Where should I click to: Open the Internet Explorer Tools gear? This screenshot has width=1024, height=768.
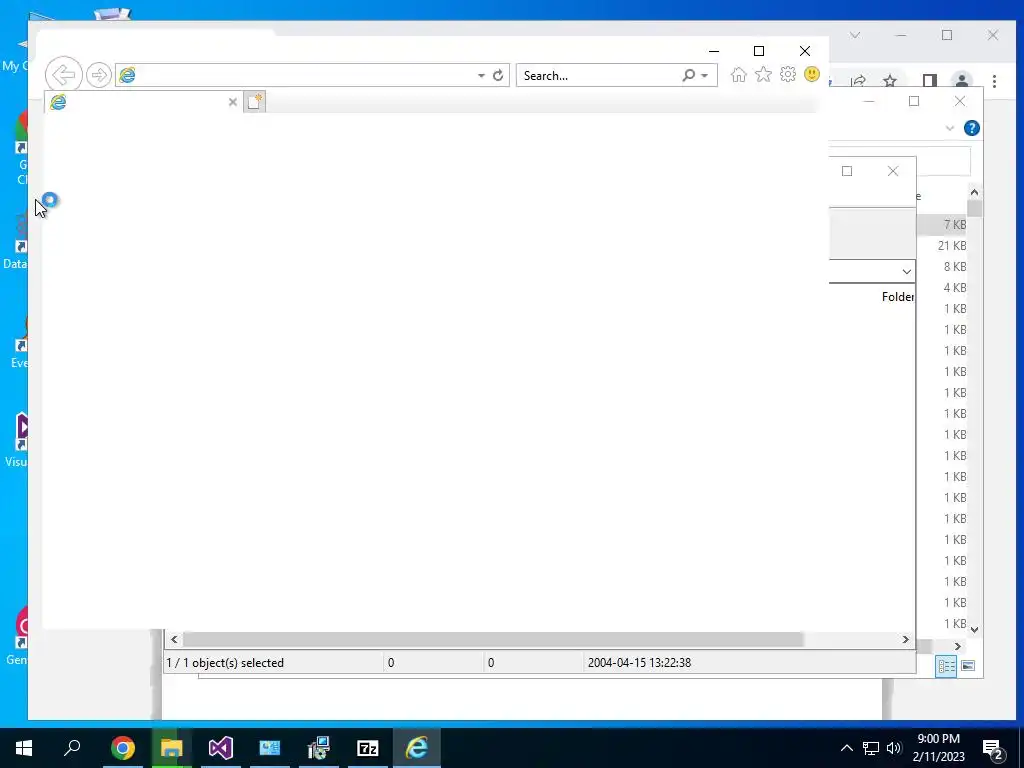click(x=788, y=74)
